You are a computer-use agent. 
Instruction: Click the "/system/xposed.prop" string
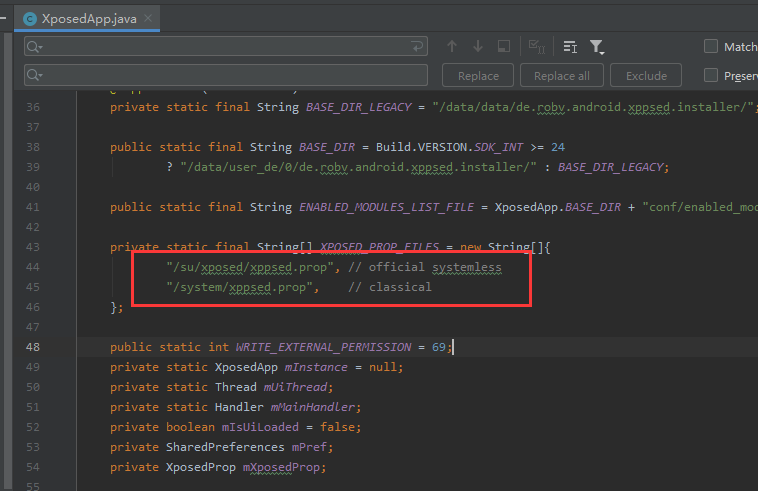[242, 287]
